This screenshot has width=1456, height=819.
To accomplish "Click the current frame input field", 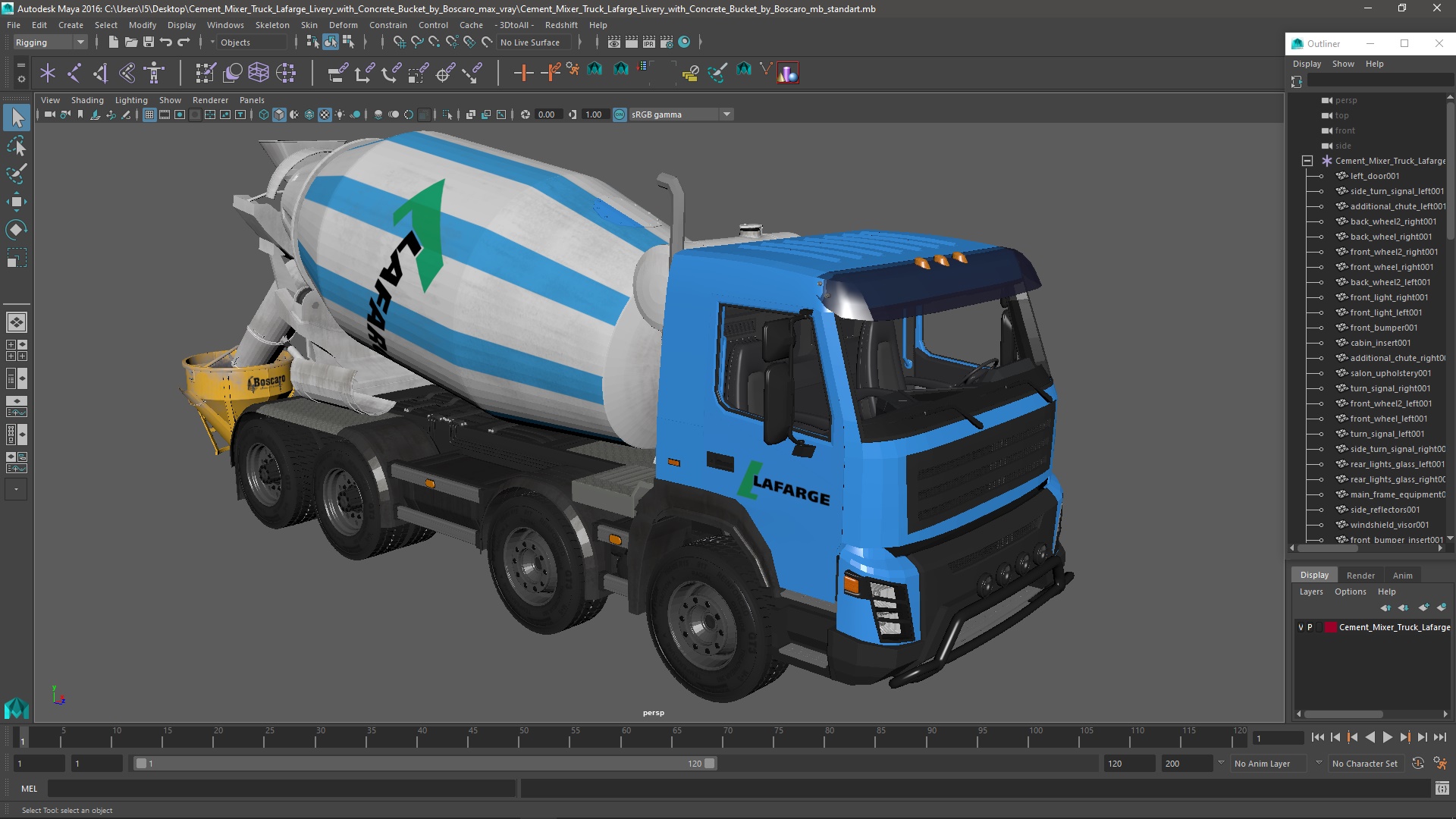I will point(1278,738).
